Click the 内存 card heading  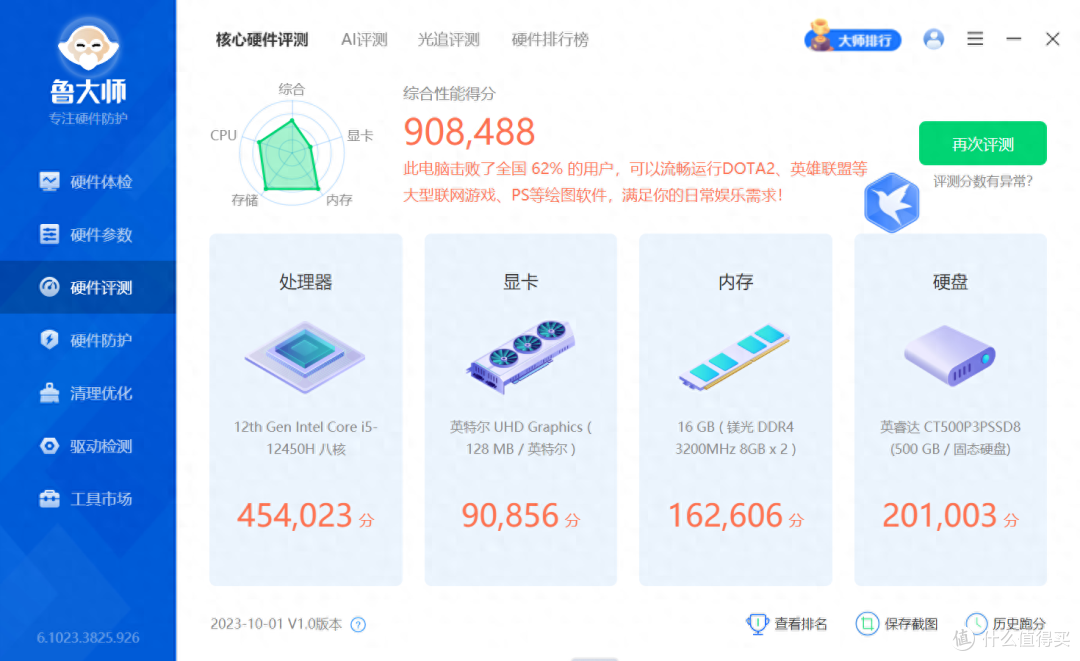[x=736, y=282]
